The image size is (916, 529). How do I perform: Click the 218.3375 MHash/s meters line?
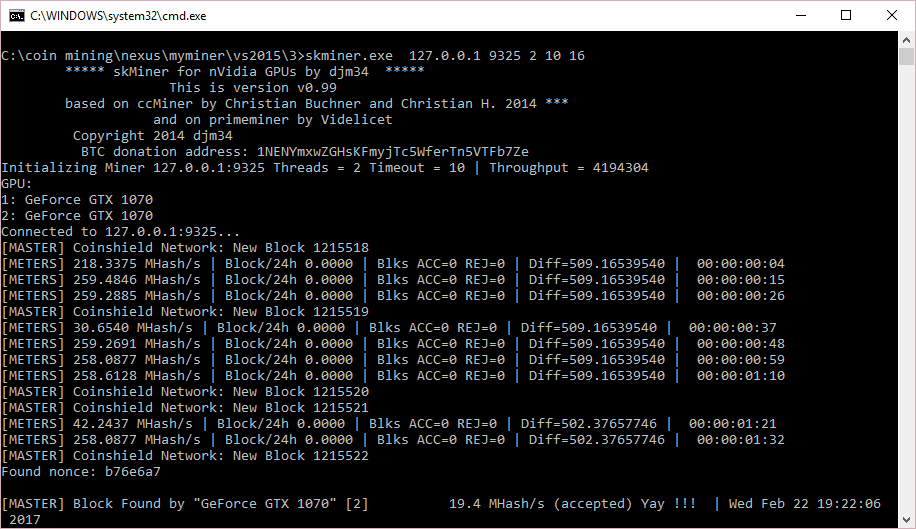(x=393, y=264)
